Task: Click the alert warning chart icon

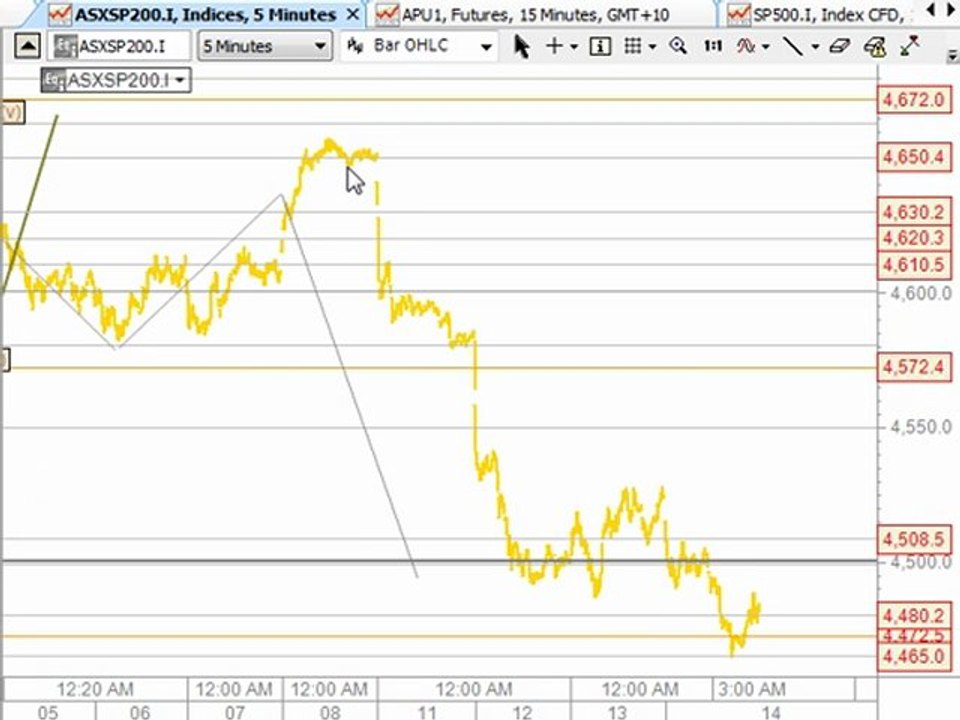Action: (875, 47)
